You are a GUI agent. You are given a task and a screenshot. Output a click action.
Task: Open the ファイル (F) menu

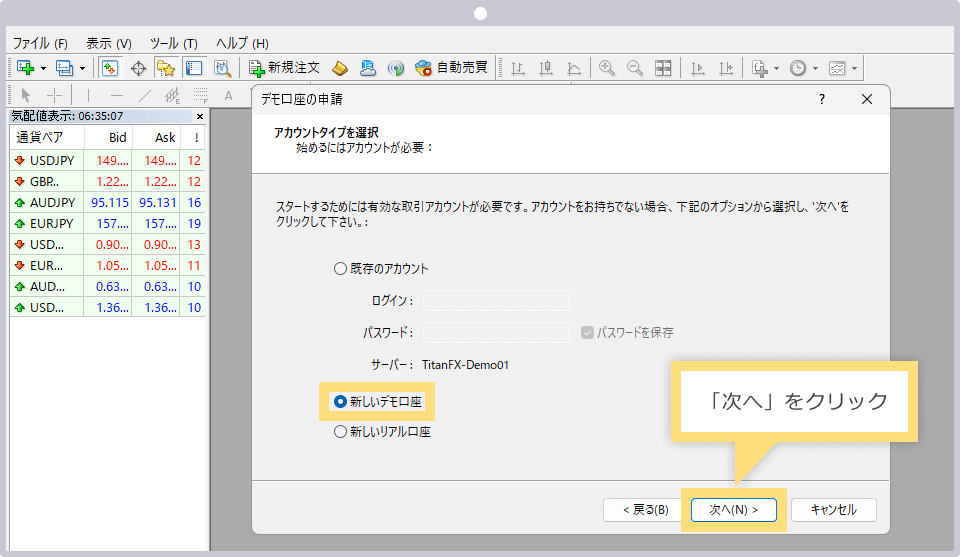39,43
